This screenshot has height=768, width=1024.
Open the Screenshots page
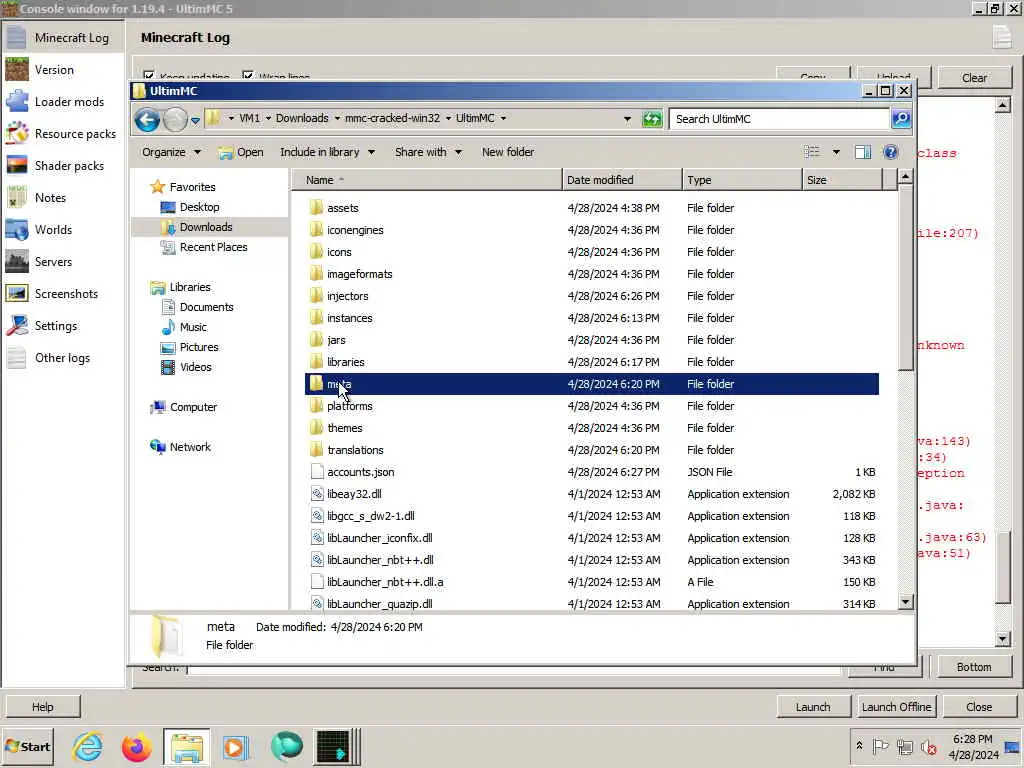[x=62, y=294]
